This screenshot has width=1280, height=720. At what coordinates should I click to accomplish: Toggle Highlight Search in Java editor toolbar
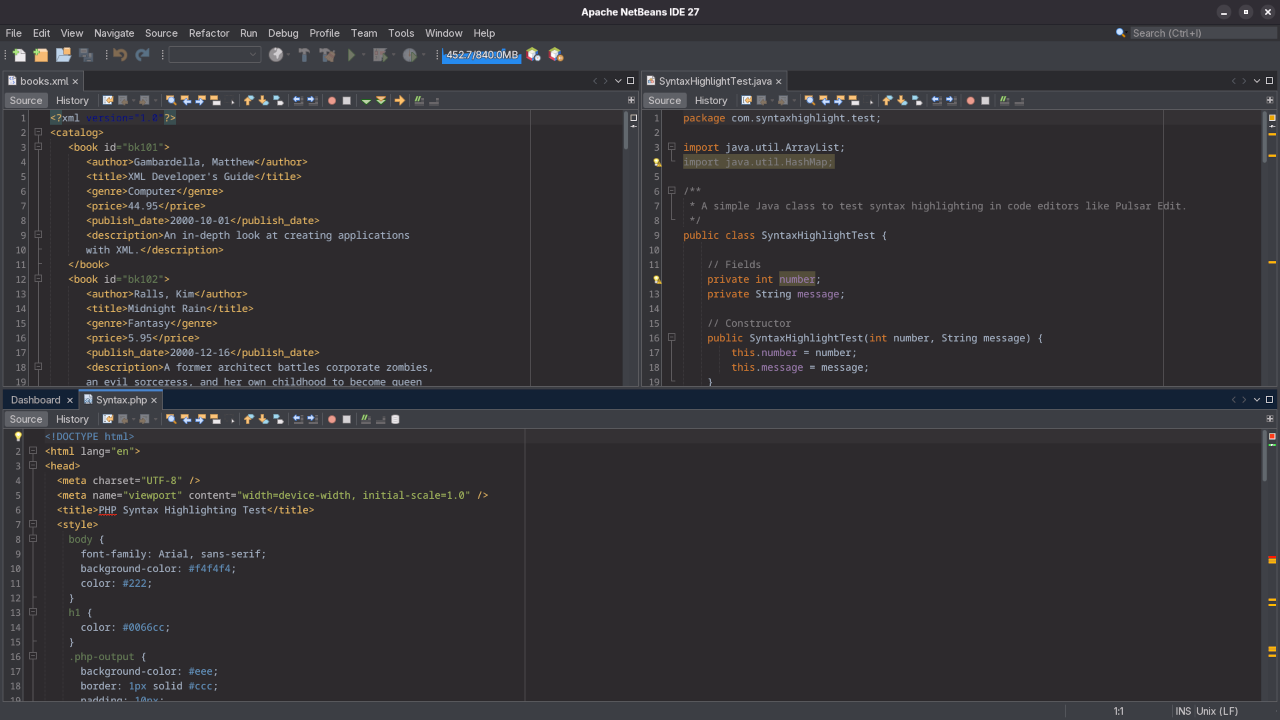(x=854, y=100)
